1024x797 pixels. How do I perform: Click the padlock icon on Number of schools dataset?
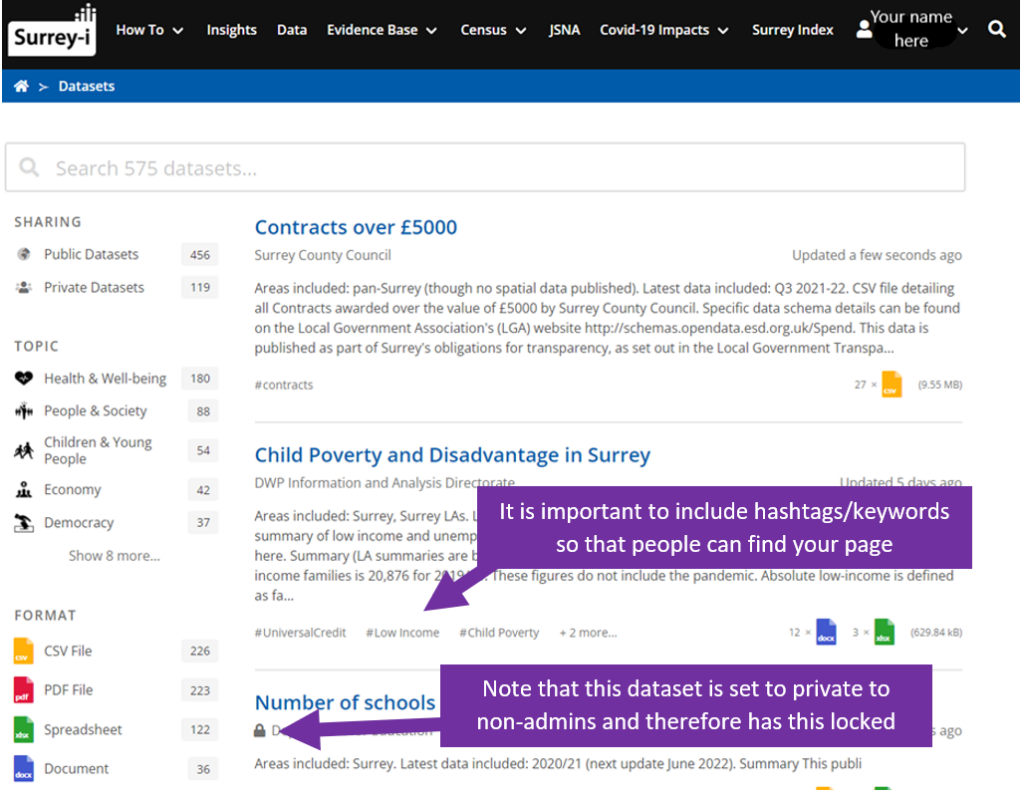click(x=260, y=730)
